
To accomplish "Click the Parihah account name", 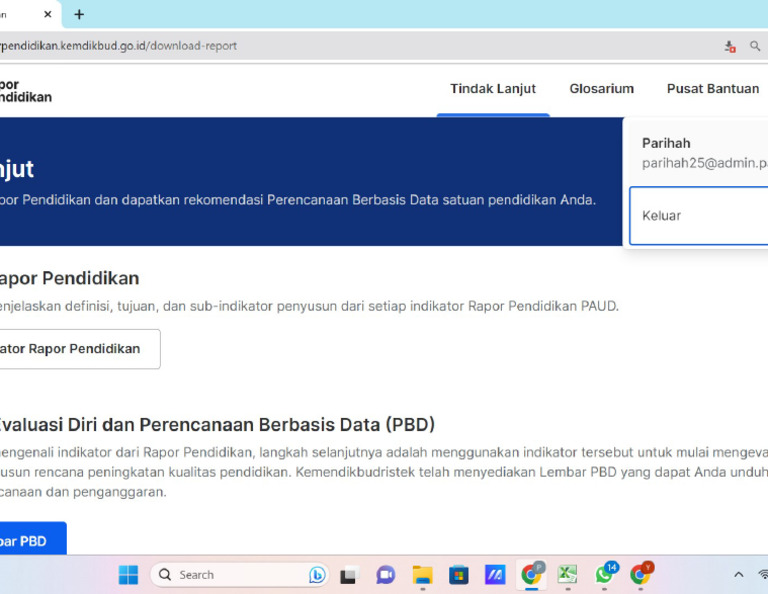I will tap(666, 143).
